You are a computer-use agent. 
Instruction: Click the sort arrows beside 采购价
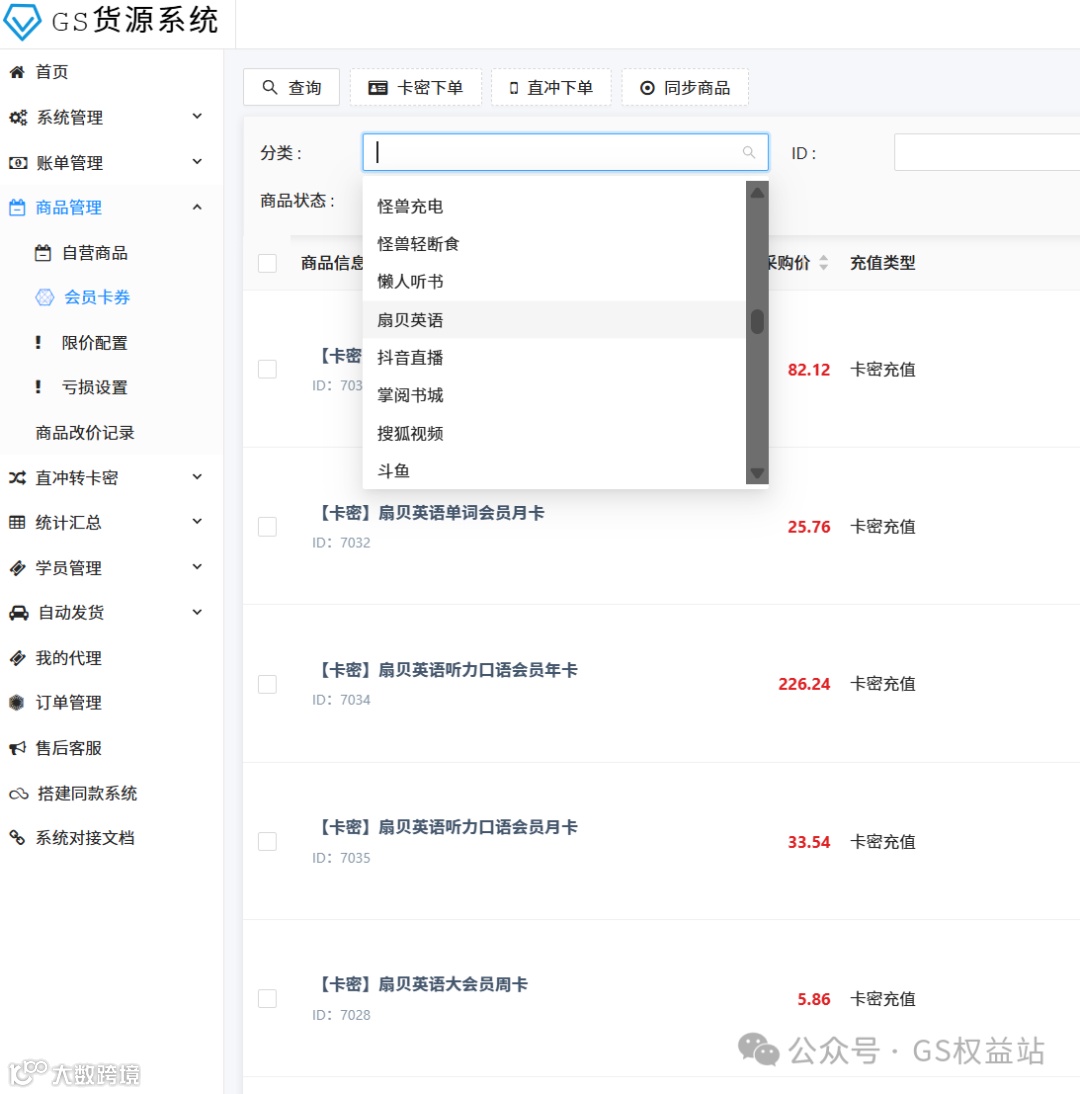click(x=824, y=263)
